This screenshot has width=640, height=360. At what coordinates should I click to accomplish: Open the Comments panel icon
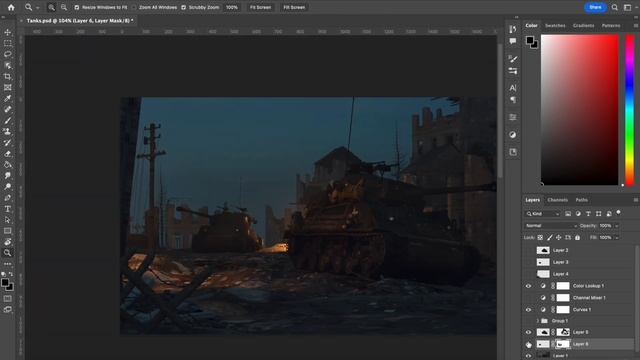[513, 41]
